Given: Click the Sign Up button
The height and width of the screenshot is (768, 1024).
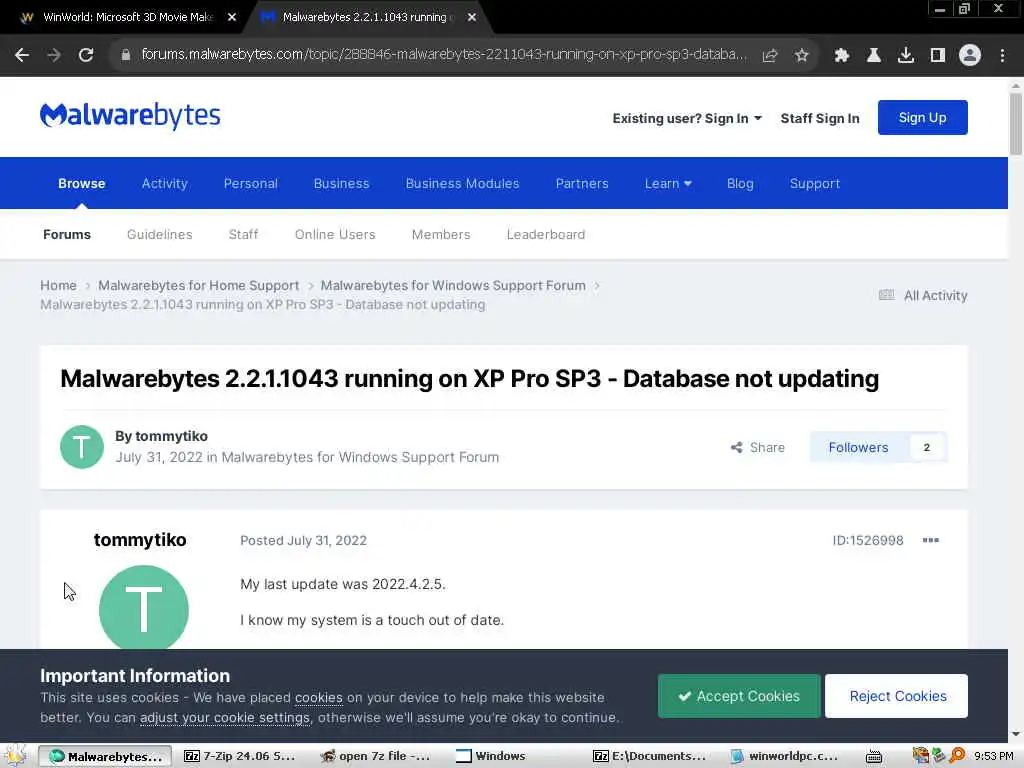Looking at the screenshot, I should pos(922,118).
